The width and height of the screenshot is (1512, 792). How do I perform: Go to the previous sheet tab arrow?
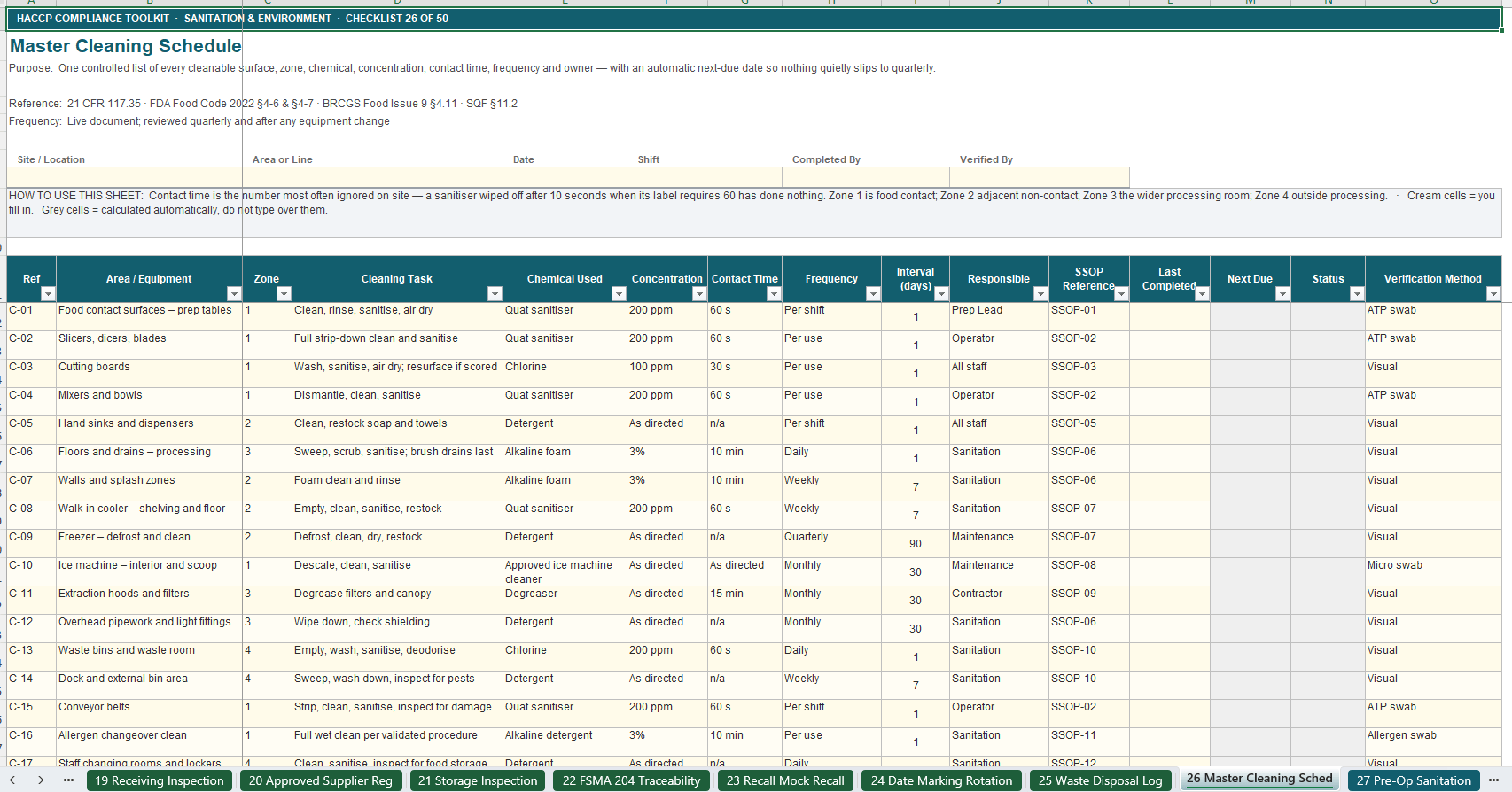point(12,780)
